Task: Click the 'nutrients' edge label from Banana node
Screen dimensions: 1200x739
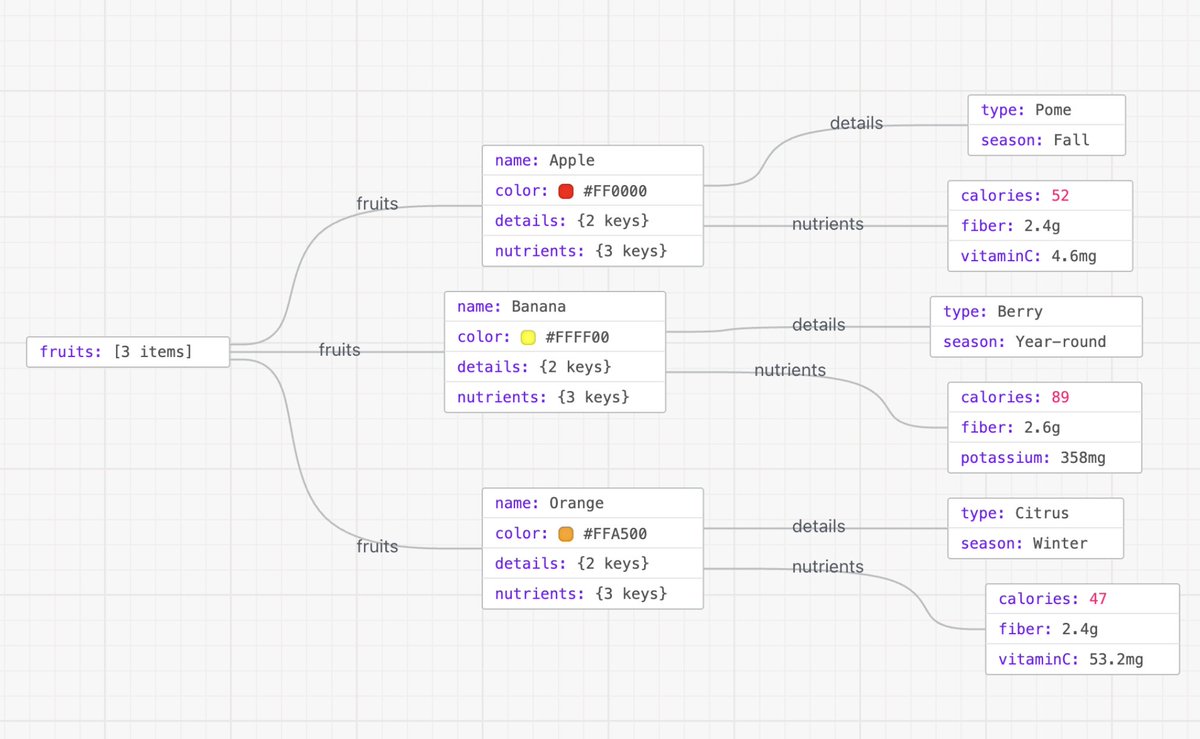Action: pos(790,370)
